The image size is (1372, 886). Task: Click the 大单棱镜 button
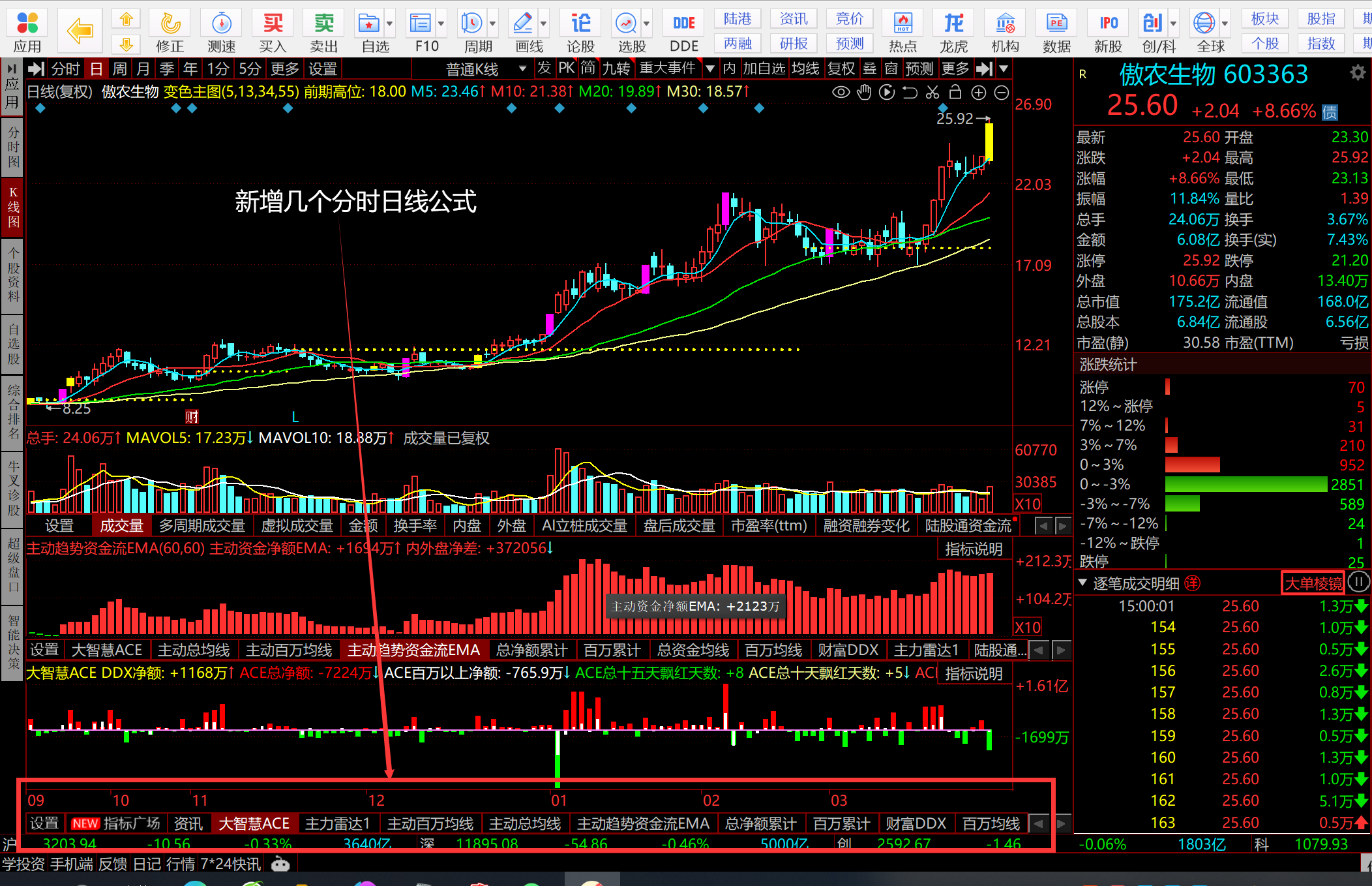[x=1313, y=583]
